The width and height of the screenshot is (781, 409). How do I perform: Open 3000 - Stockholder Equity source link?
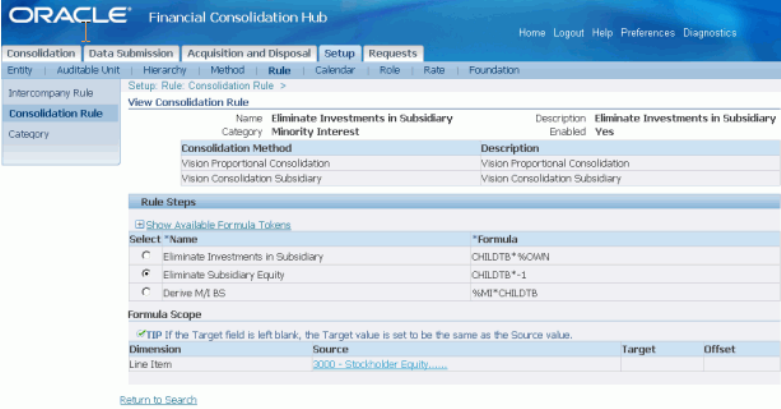(x=380, y=364)
